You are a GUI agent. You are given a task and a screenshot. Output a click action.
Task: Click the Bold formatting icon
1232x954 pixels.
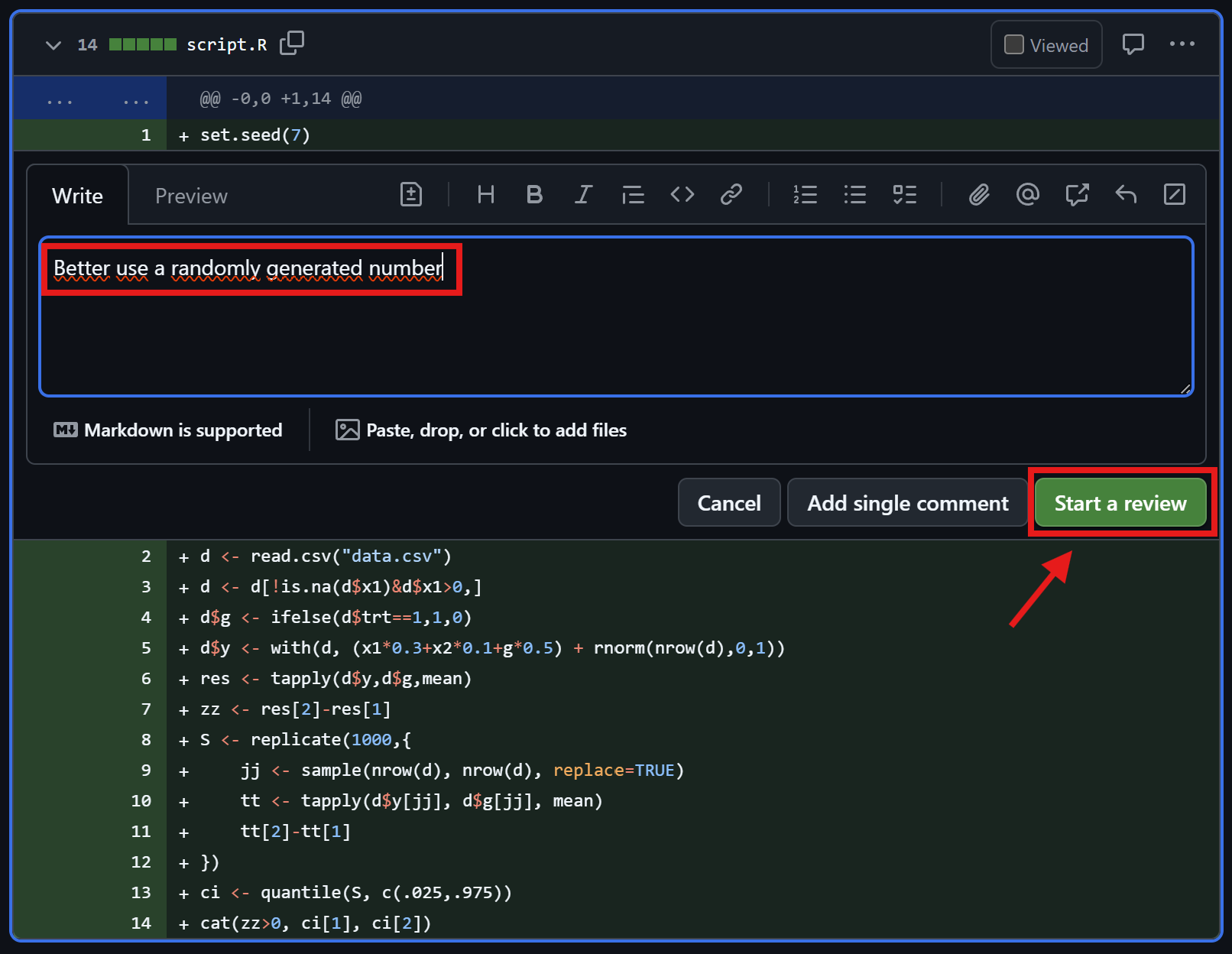(534, 195)
